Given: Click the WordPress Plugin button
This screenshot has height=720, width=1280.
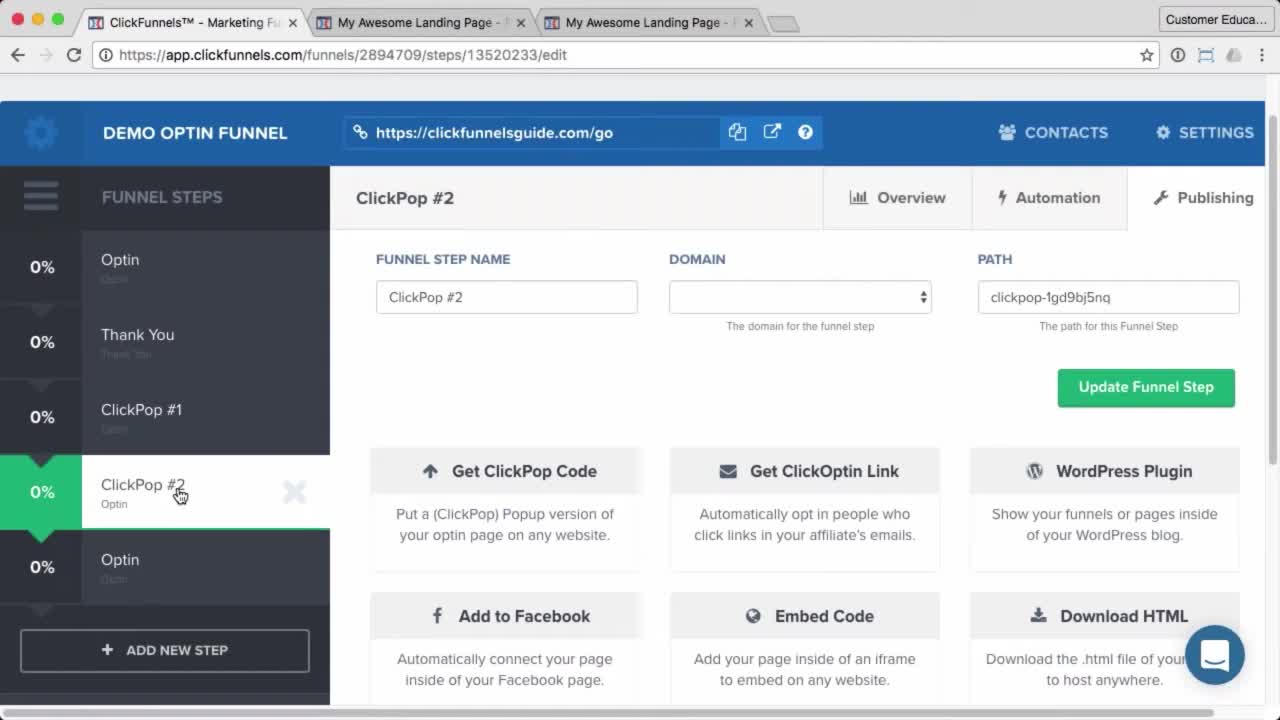Looking at the screenshot, I should click(x=1105, y=471).
